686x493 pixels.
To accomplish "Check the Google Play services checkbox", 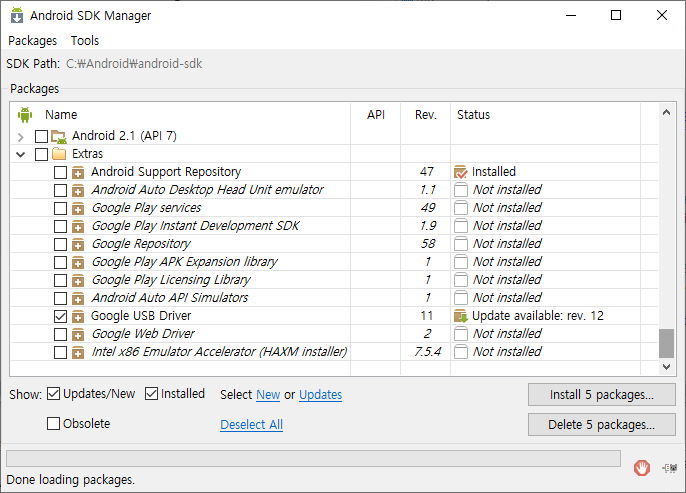I will (60, 208).
